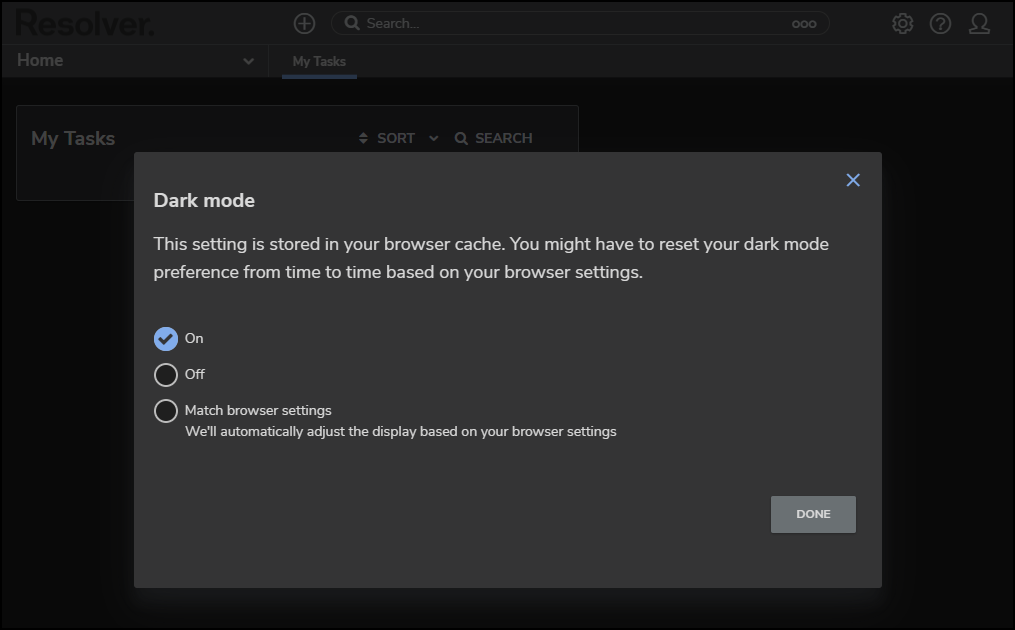
Task: Click the magnifier icon beside SEARCH in My Tasks
Action: point(461,138)
